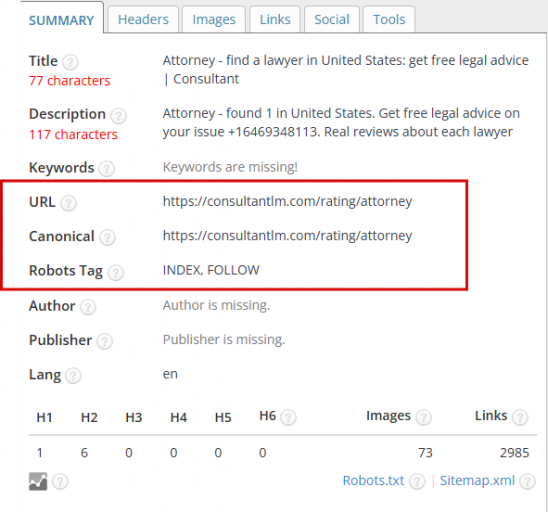Open the Robots.txt link
Screen dimensions: 548x512
pyautogui.click(x=373, y=481)
